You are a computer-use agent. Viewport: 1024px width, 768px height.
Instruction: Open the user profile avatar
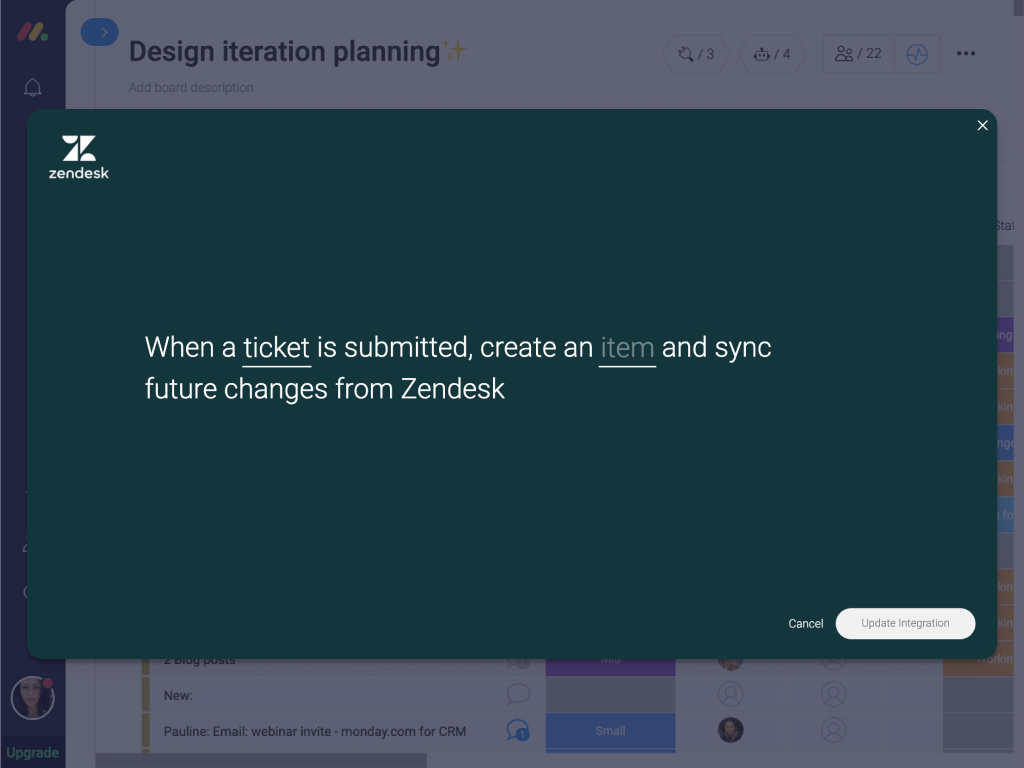(x=32, y=698)
